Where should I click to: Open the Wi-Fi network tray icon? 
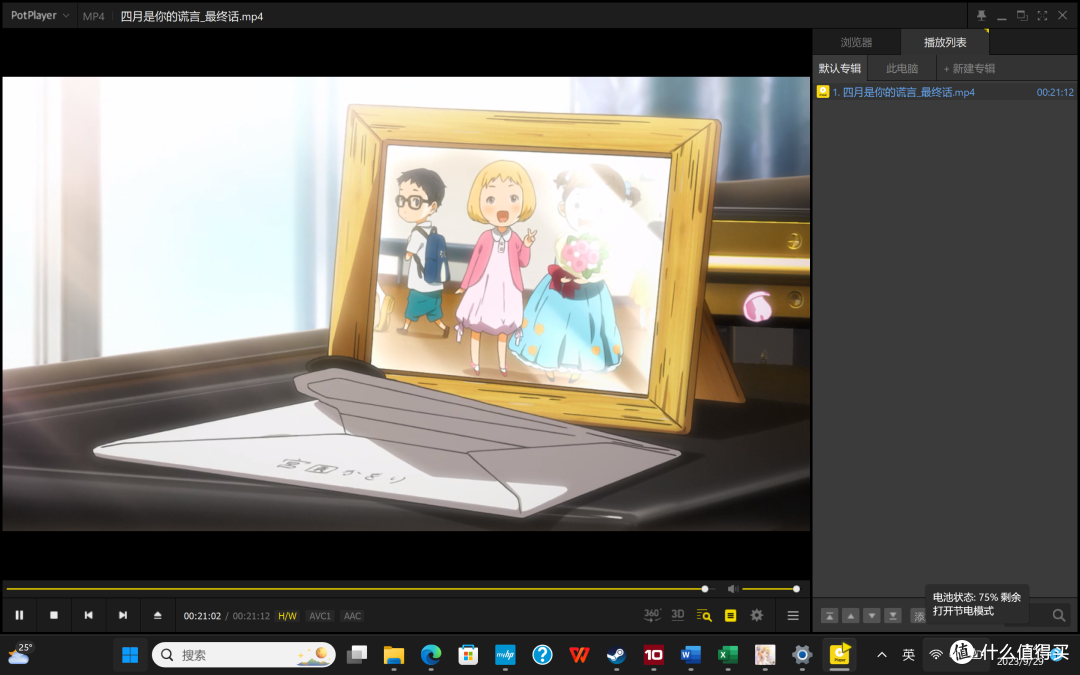935,654
